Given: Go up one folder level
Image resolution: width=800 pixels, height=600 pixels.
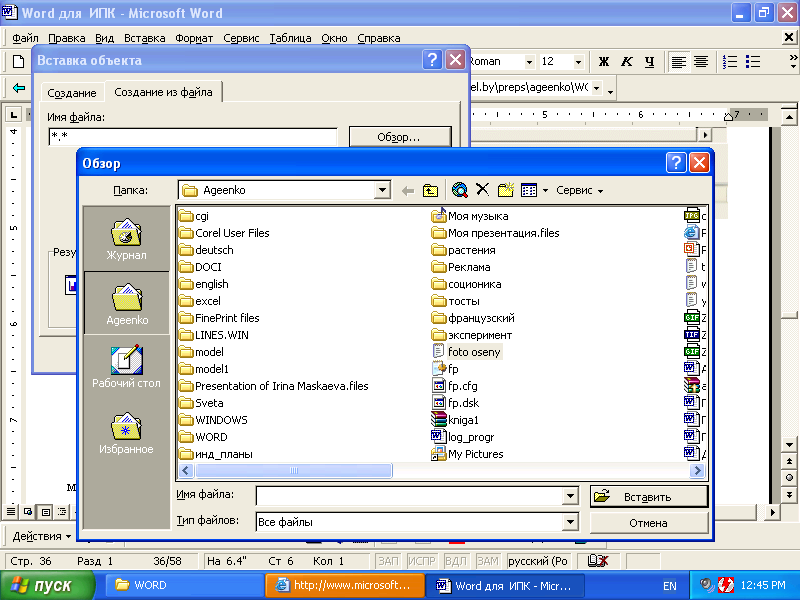Looking at the screenshot, I should 430,191.
